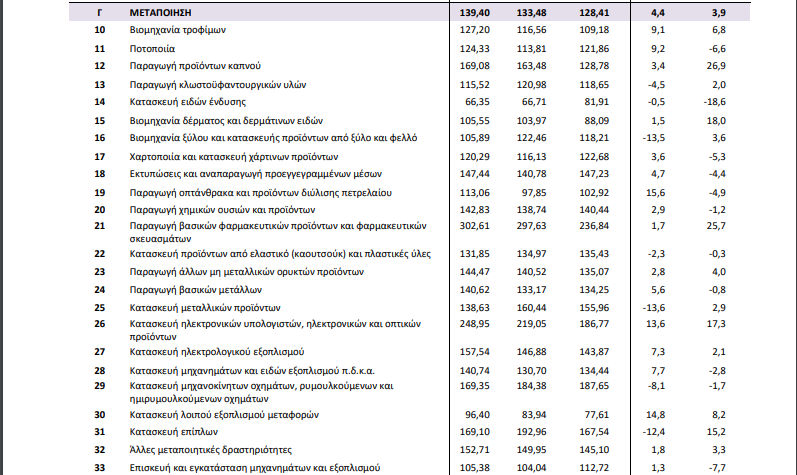
Task: Click value 192,96 in επίπλων row
Action: click(532, 432)
